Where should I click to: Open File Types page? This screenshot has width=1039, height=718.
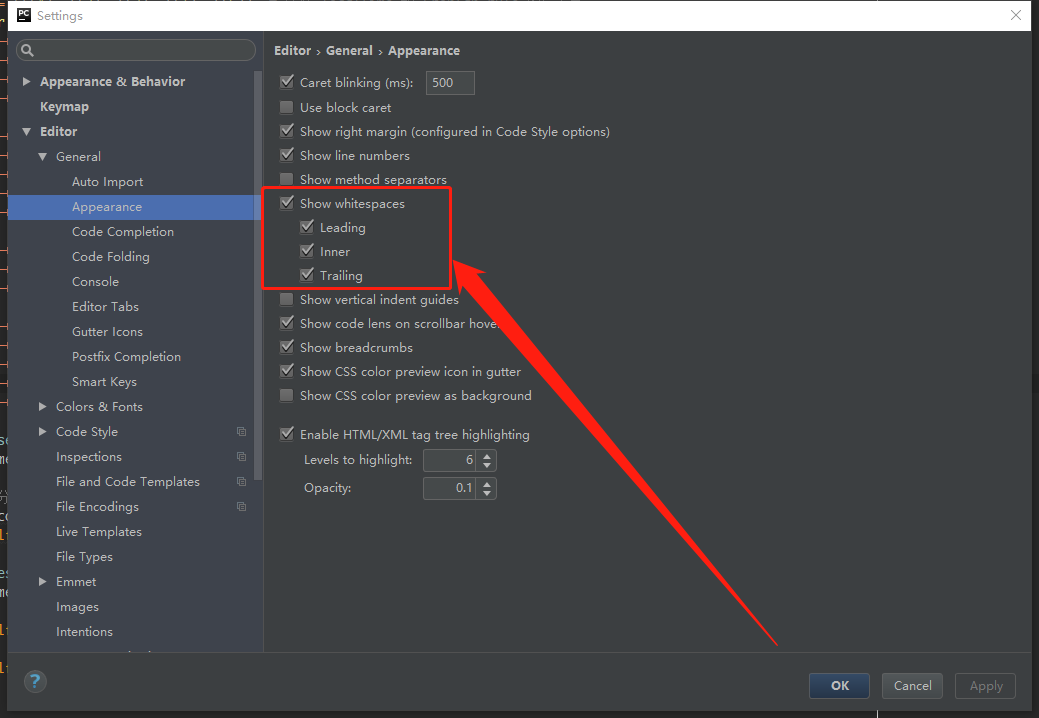tap(84, 557)
